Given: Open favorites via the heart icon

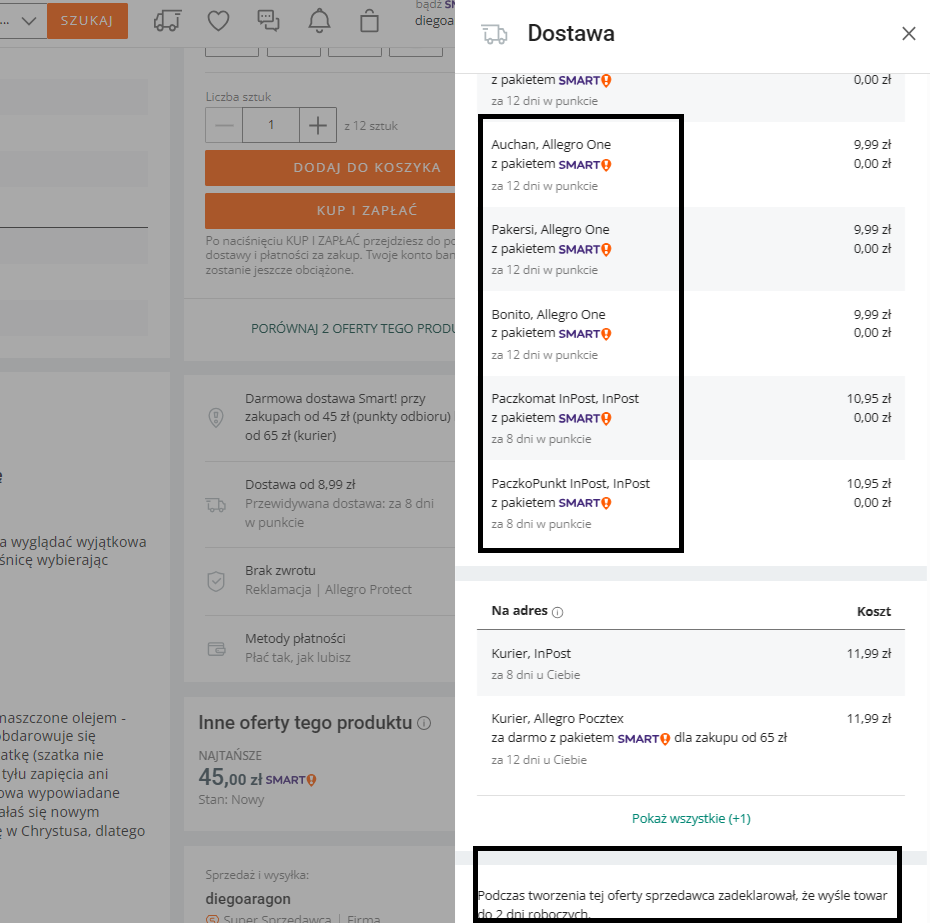Looking at the screenshot, I should point(218,20).
